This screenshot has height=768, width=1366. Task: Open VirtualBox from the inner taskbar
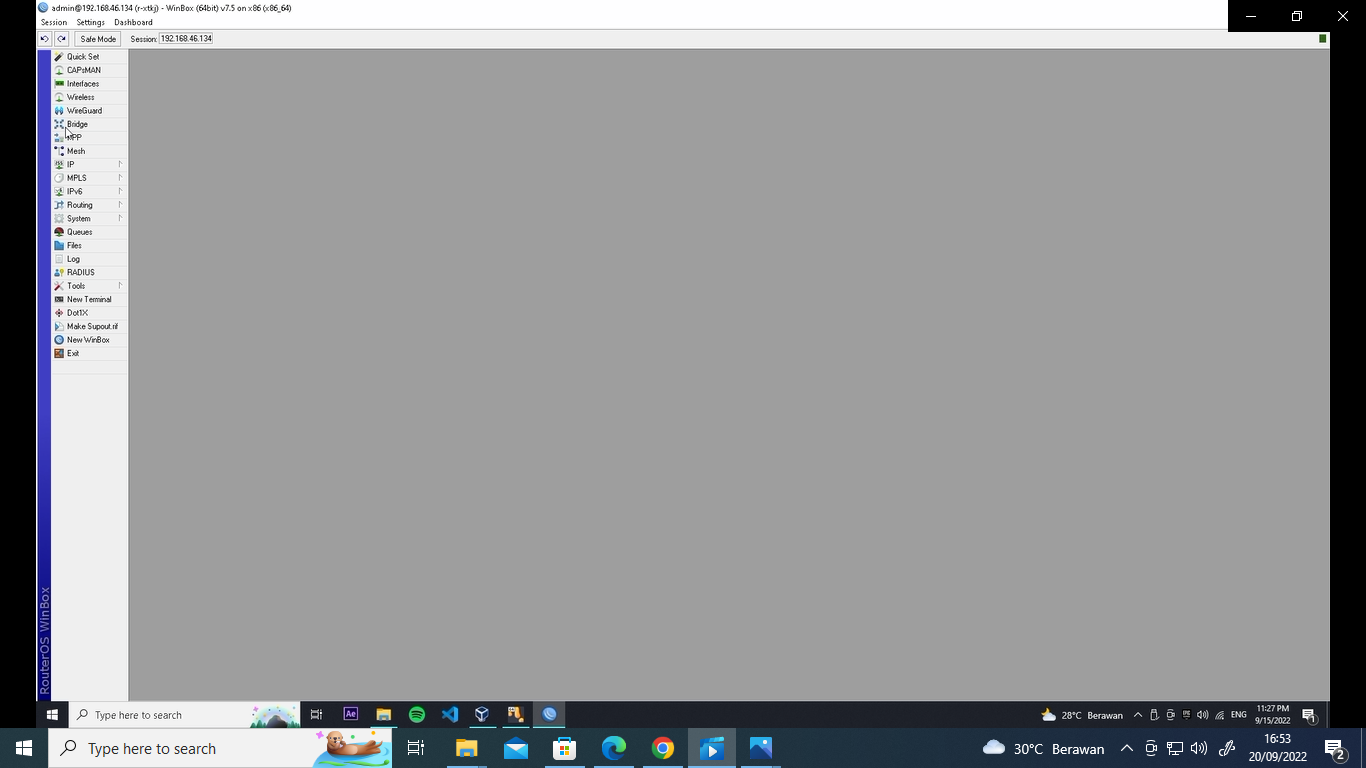[x=482, y=714]
